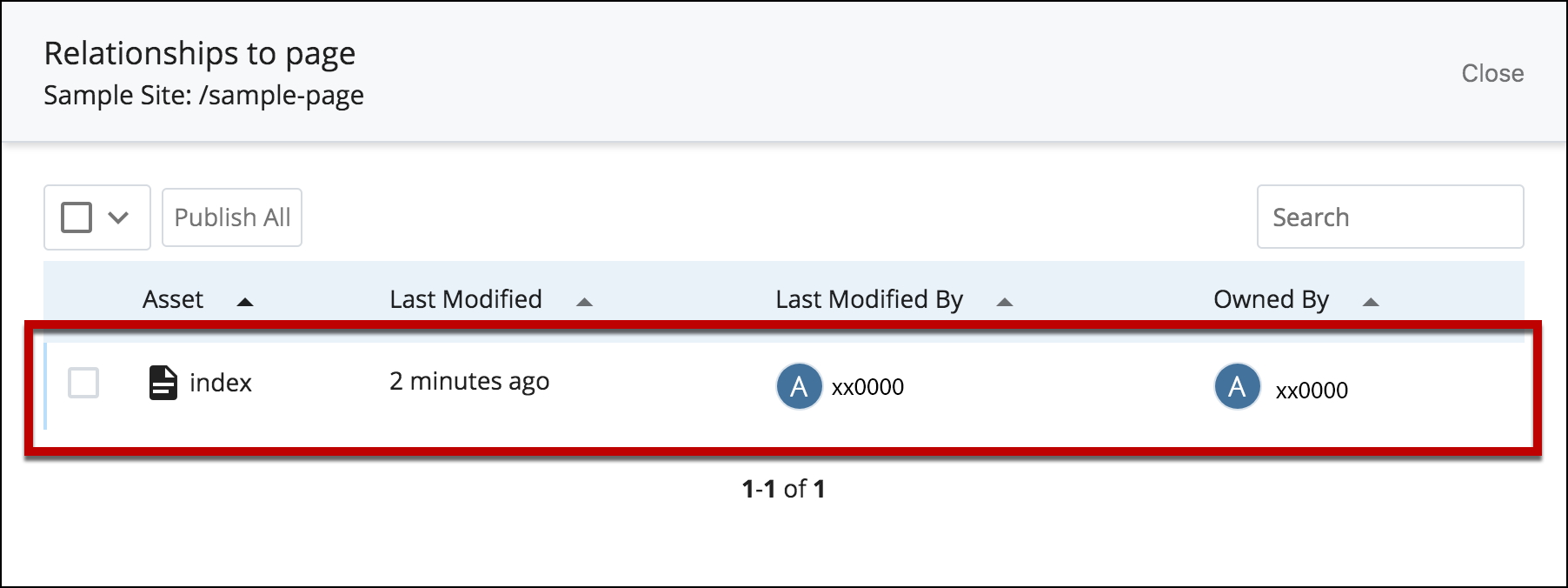1568x588 pixels.
Task: Click the Owned By sort arrow
Action: coord(1371,302)
